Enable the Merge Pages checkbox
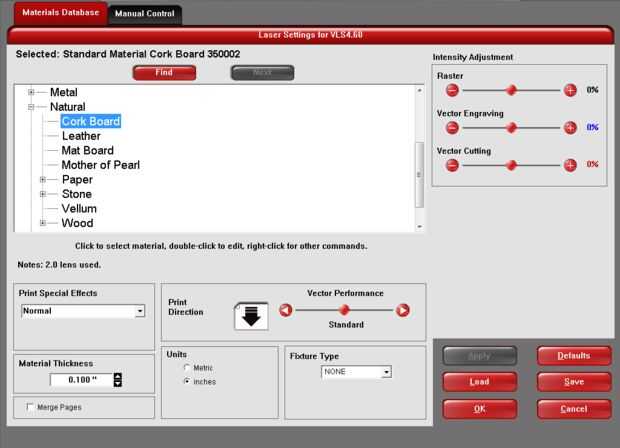Viewport: 620px width, 448px height. (x=30, y=406)
